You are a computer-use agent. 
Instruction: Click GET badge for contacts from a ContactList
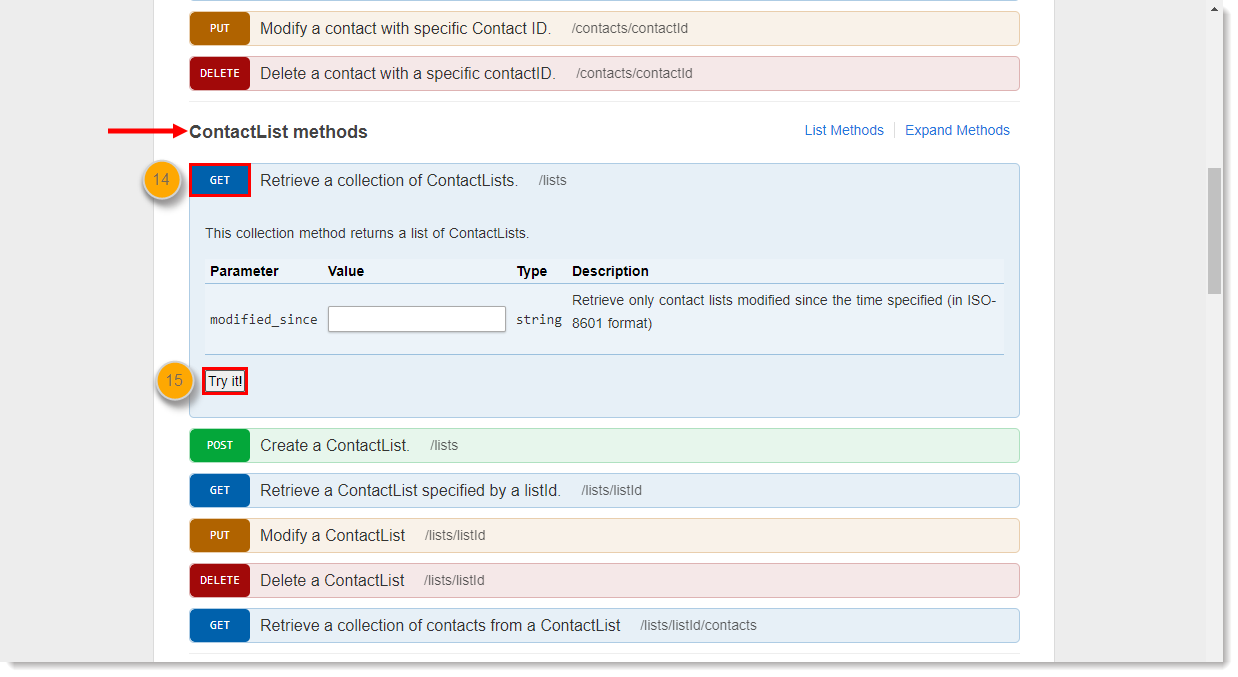click(219, 625)
